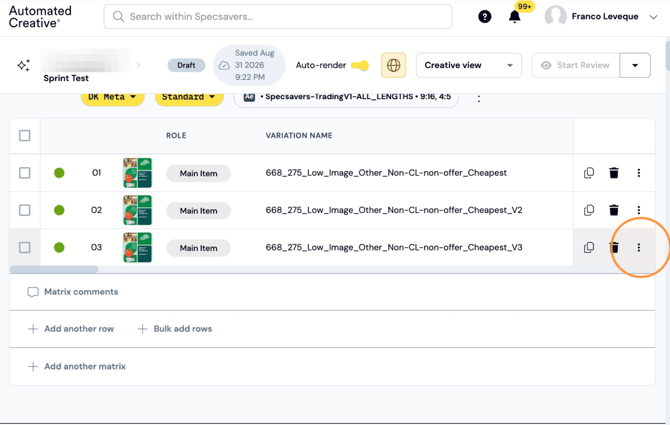Duplicate row 03 with copy icon
Viewport: 670px width, 425px height.
589,247
